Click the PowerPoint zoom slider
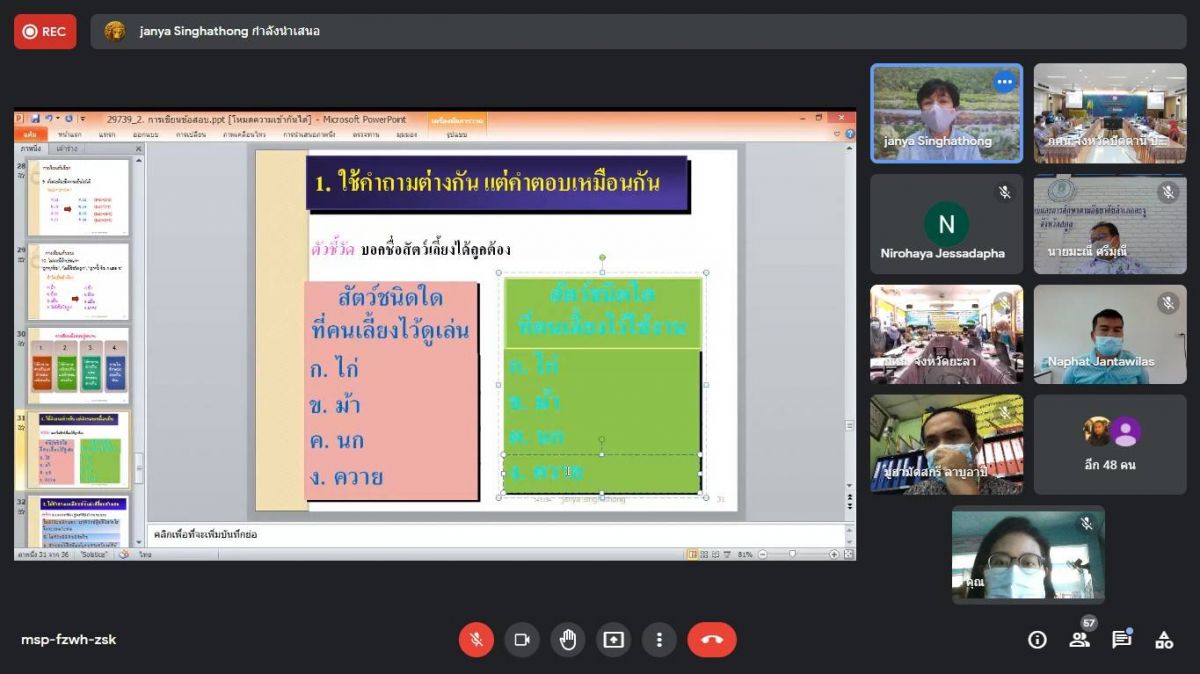 point(792,554)
